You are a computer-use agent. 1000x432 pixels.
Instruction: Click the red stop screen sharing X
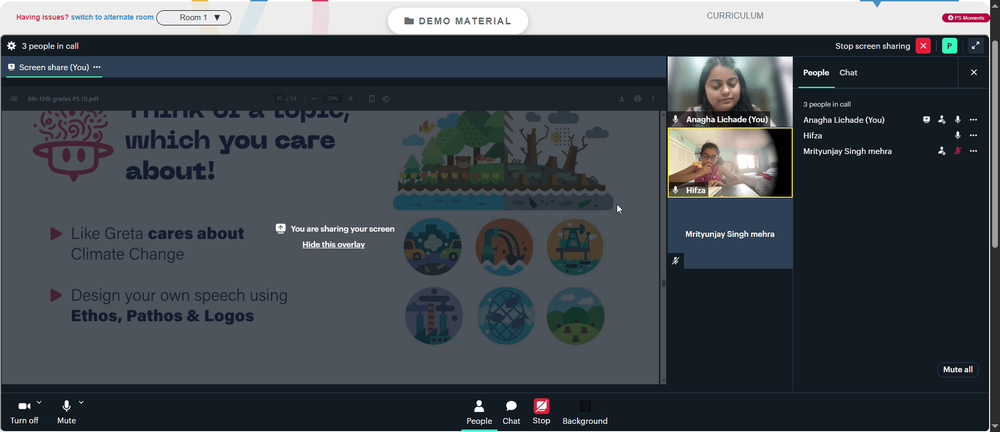pos(923,46)
